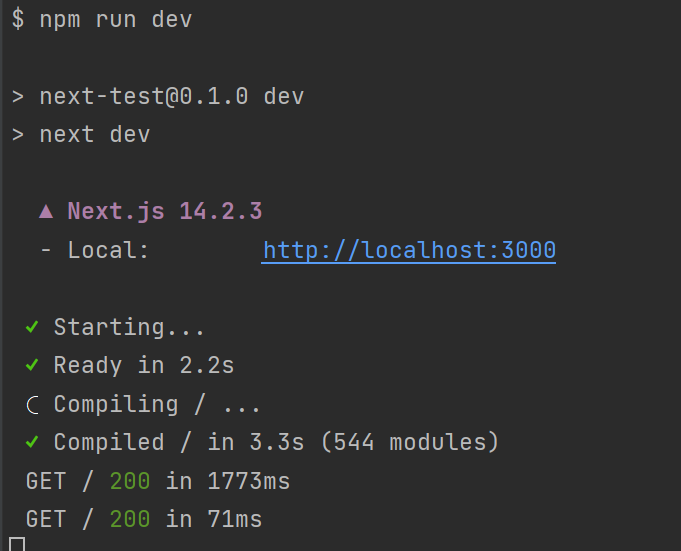This screenshot has width=681, height=551.
Task: Click the green checkmark beside 'Ready in 2.2s'
Action: point(32,365)
